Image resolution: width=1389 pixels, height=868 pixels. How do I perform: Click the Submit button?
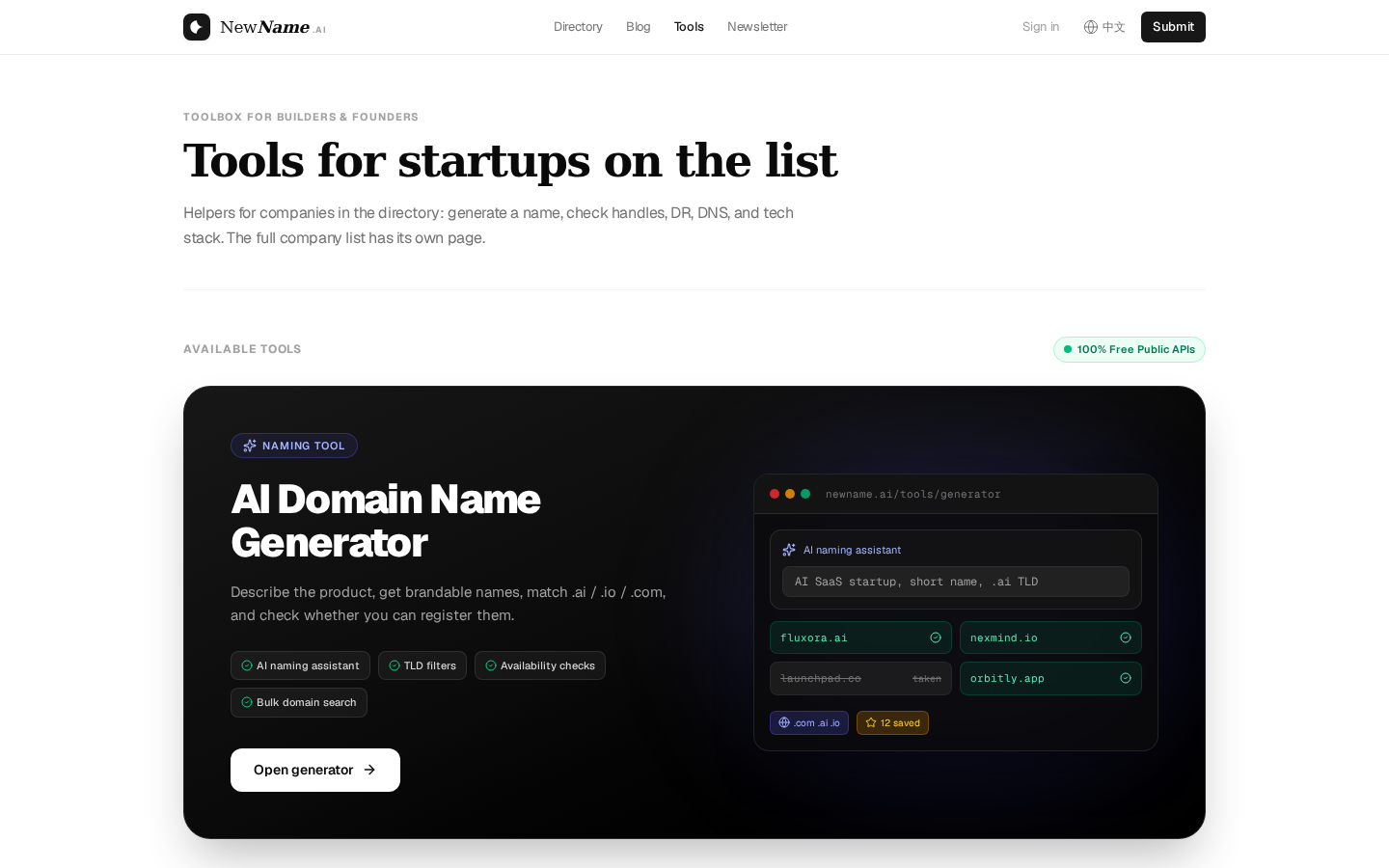(x=1173, y=27)
